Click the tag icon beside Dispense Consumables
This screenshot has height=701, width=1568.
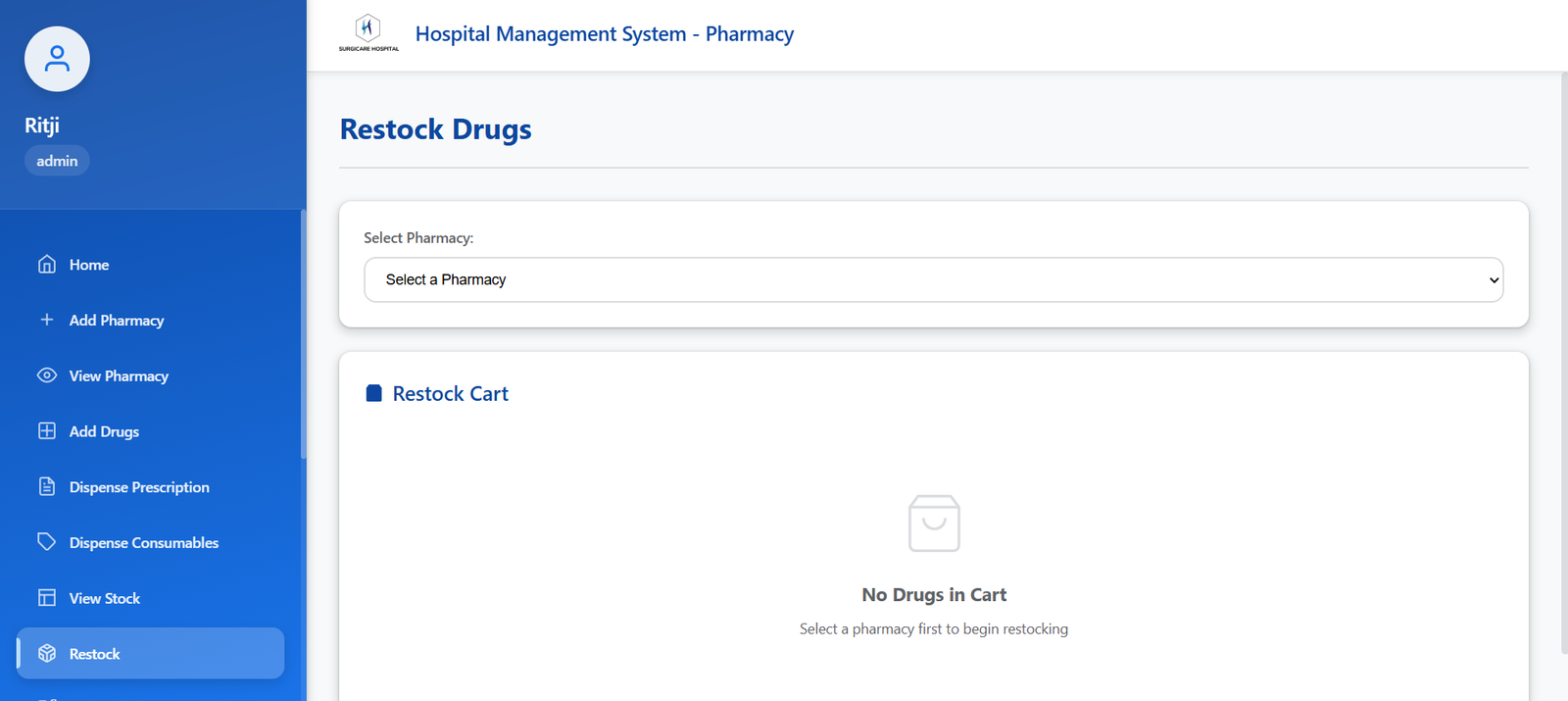pos(47,542)
